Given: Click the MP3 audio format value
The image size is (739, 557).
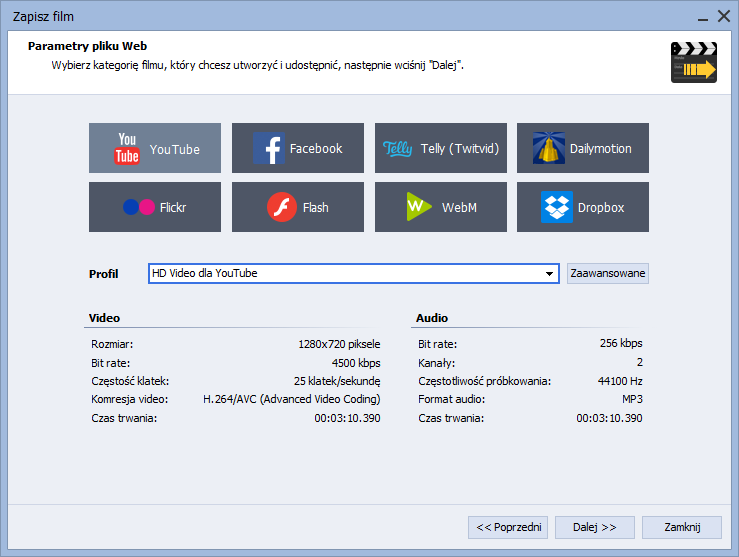Looking at the screenshot, I should tap(632, 400).
